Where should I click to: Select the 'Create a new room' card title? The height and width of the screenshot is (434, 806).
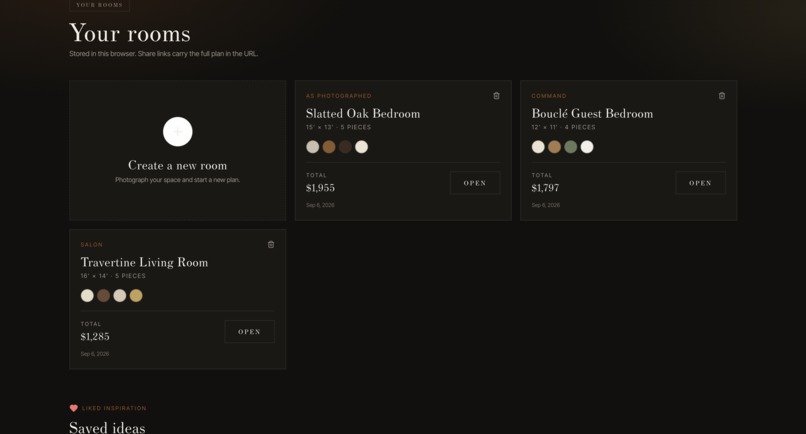coord(177,166)
